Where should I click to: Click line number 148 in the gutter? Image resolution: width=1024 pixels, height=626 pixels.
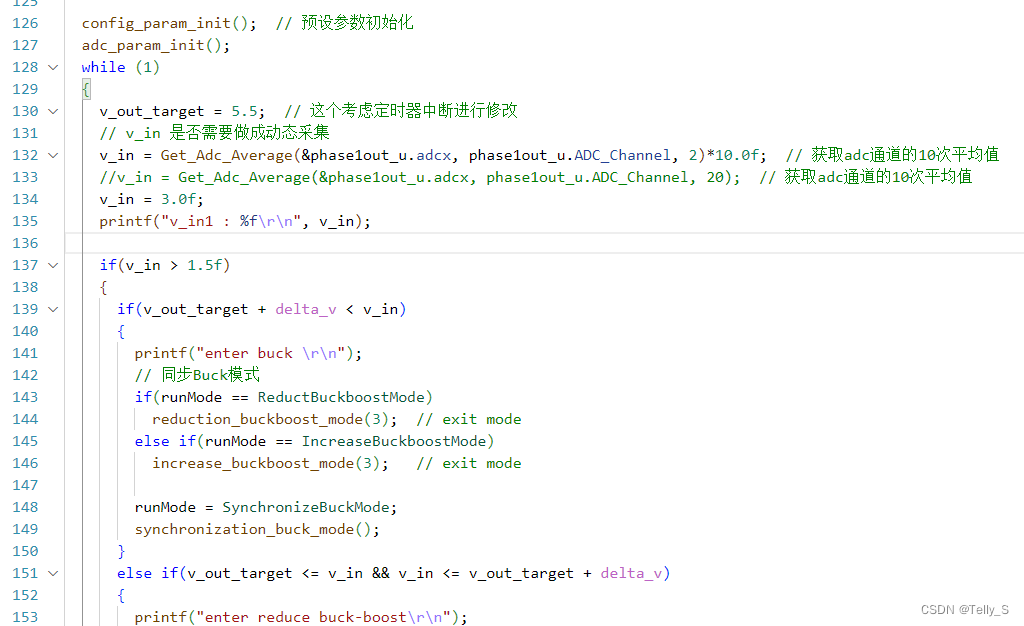pyautogui.click(x=25, y=507)
